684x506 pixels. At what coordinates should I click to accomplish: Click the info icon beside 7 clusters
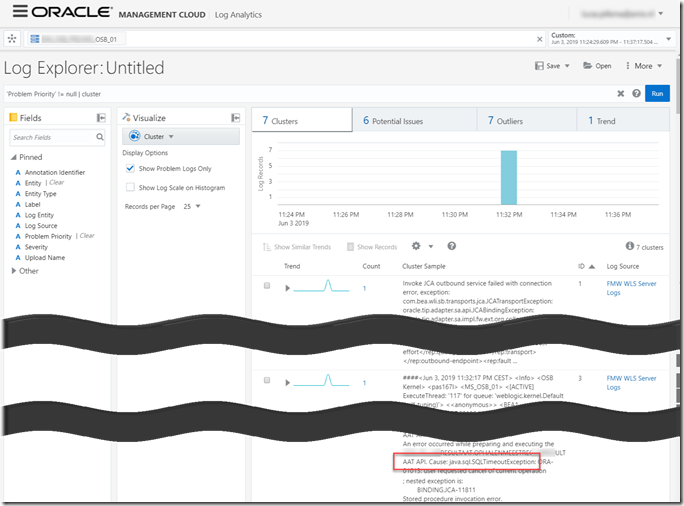click(x=629, y=246)
